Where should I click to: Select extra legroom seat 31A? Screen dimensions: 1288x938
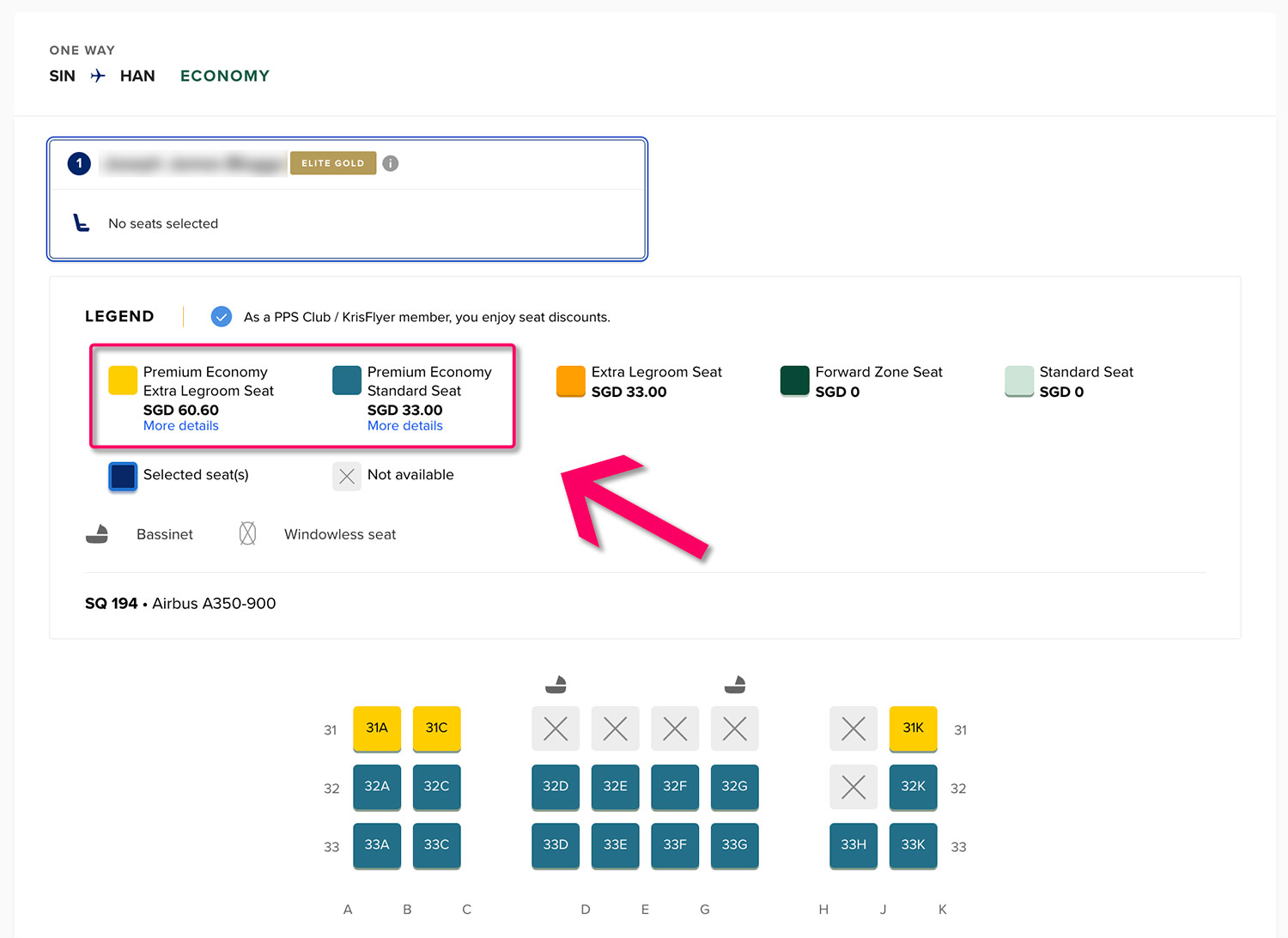pyautogui.click(x=377, y=728)
